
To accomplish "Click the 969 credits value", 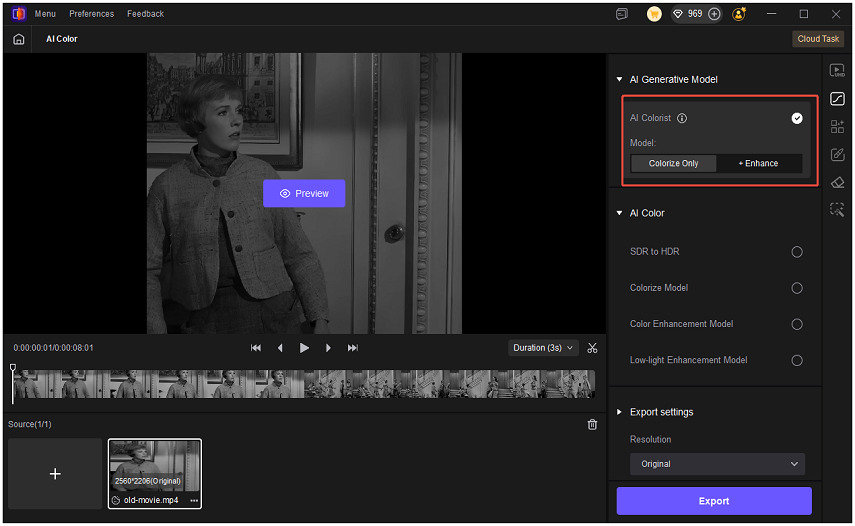I will coord(695,14).
